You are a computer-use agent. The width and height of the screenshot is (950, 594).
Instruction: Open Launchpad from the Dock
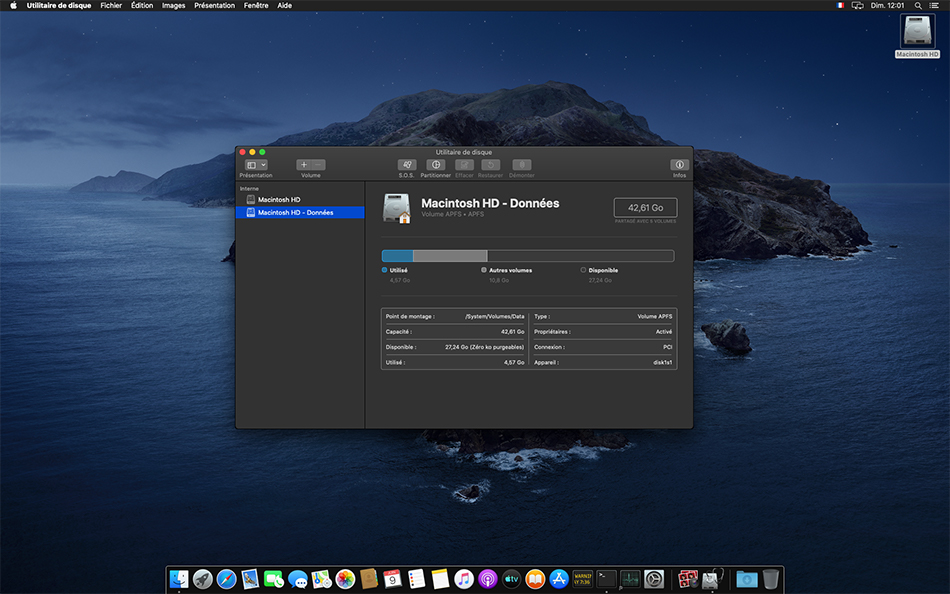click(202, 579)
